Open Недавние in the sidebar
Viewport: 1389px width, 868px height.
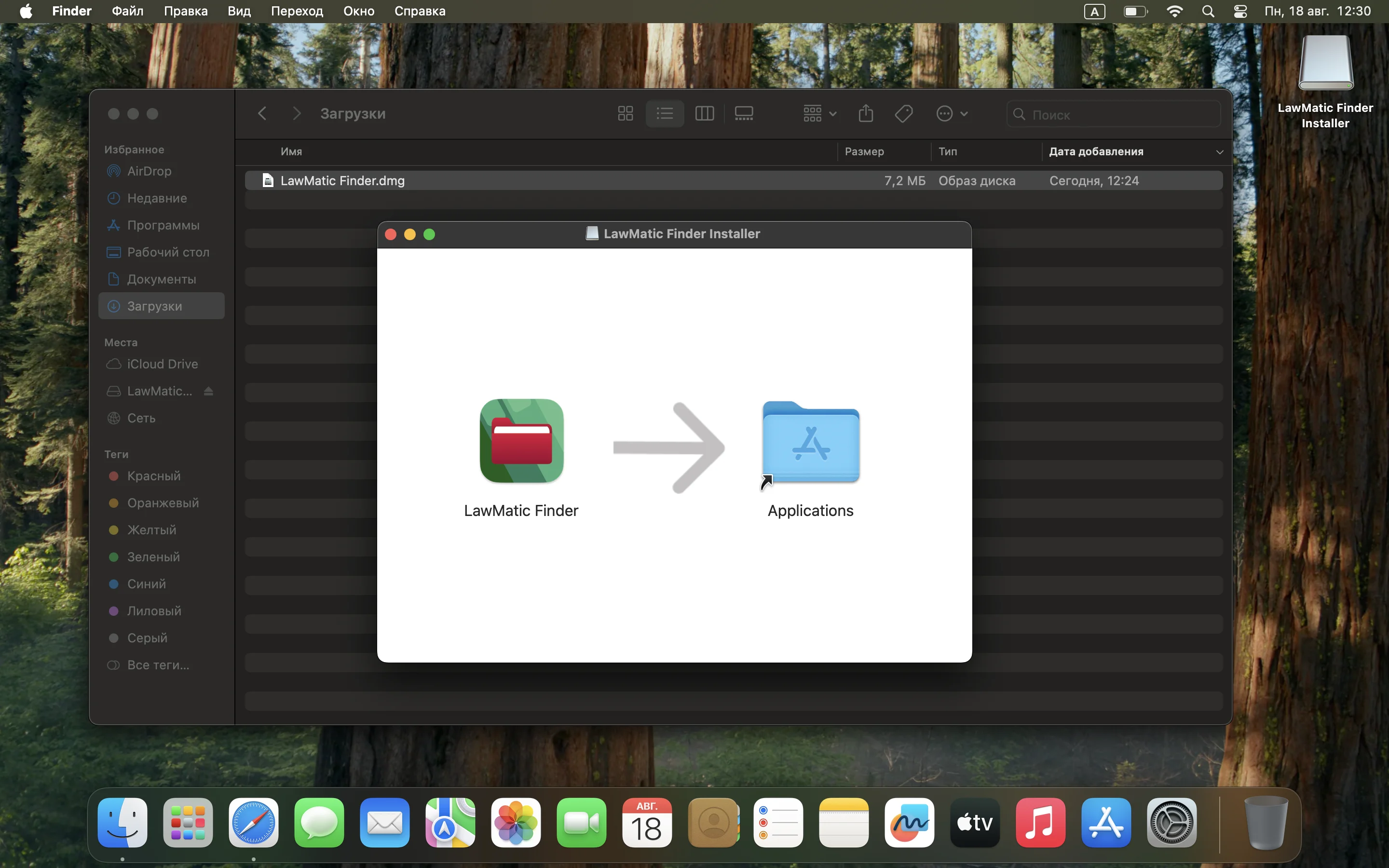tap(161, 198)
